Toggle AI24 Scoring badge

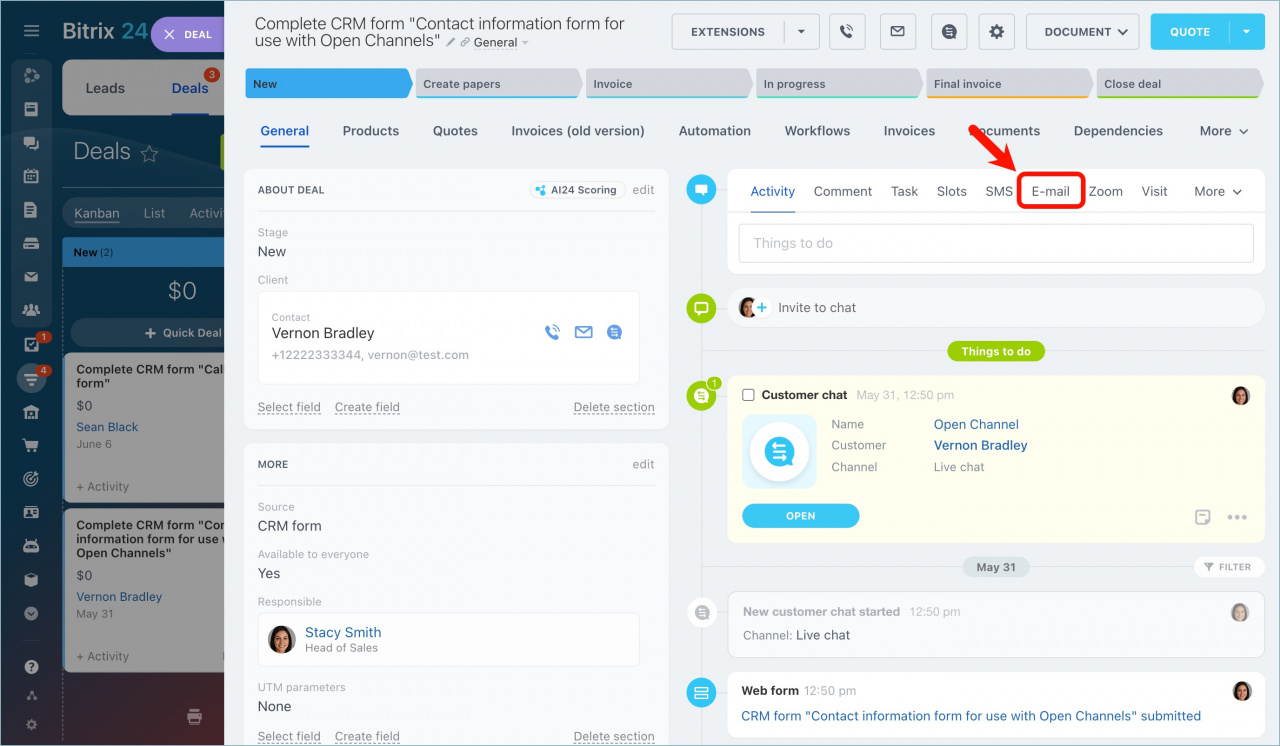click(x=578, y=190)
